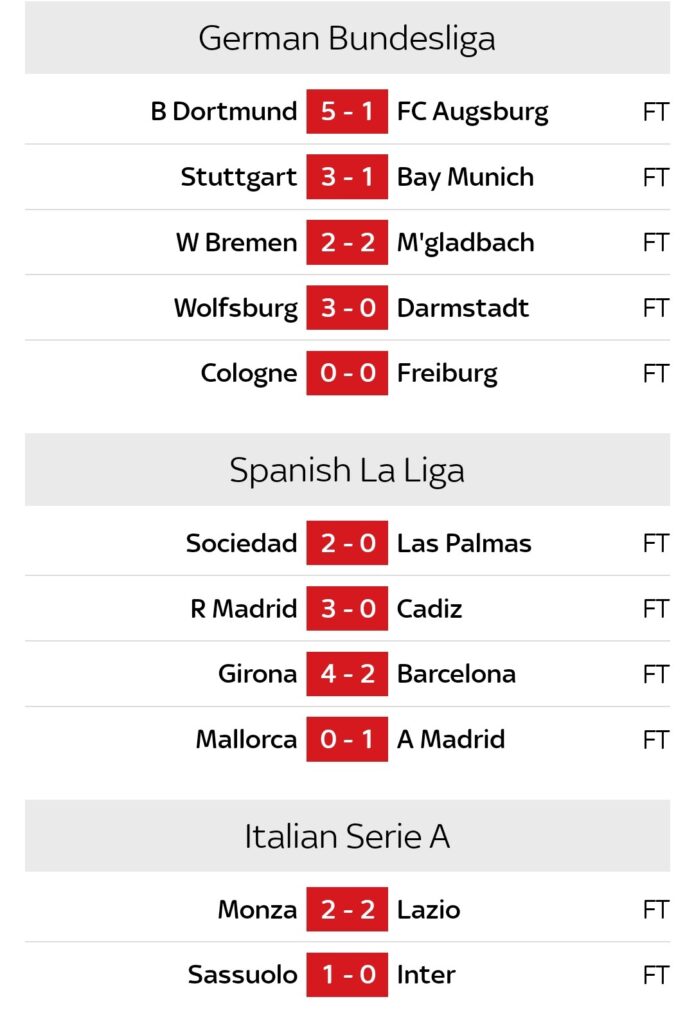Click the Bay Munich team name

coord(465,177)
